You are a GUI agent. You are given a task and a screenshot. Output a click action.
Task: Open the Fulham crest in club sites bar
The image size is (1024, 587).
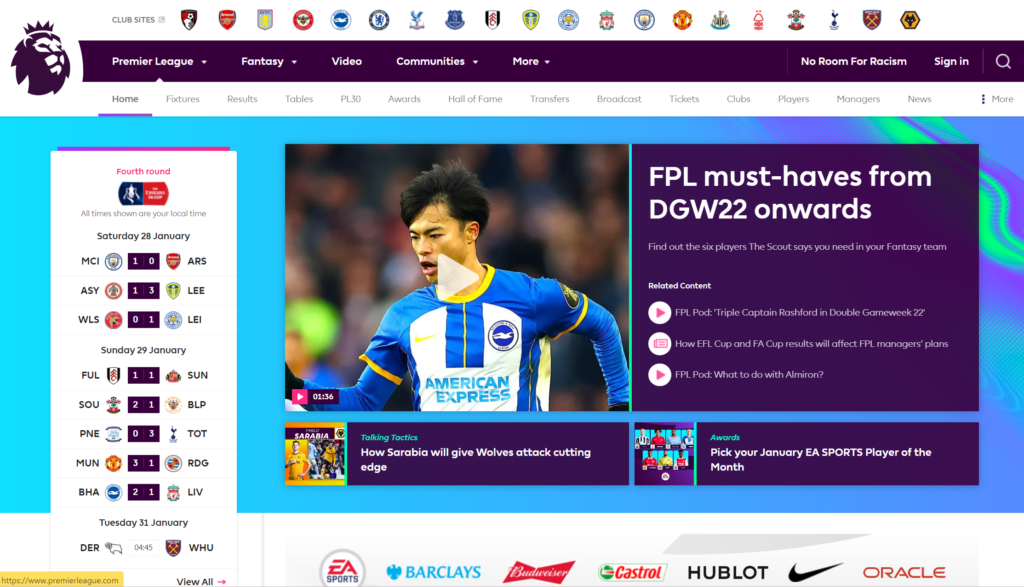pos(493,20)
